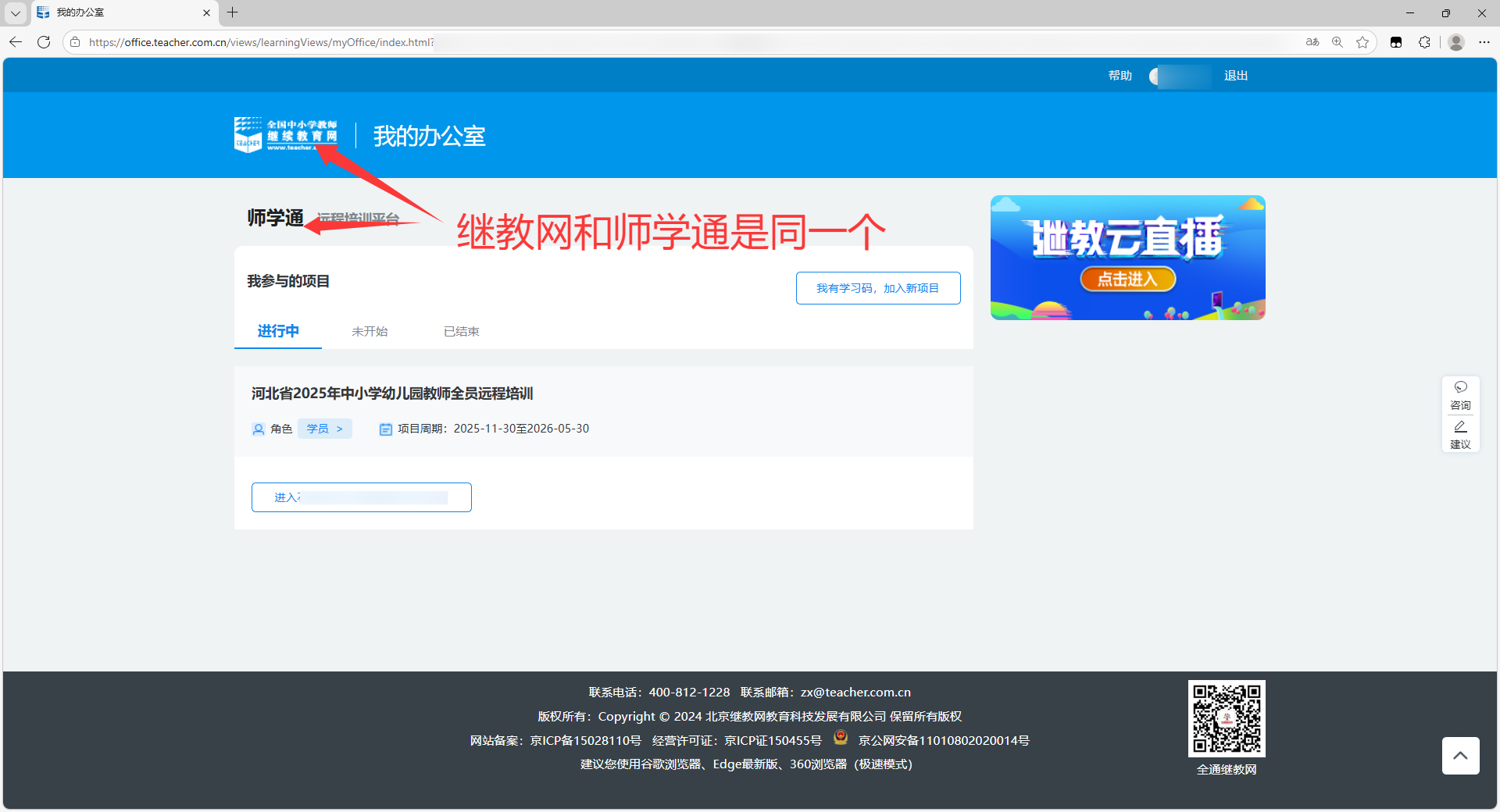Switch to the 未开始 tab

tap(370, 332)
